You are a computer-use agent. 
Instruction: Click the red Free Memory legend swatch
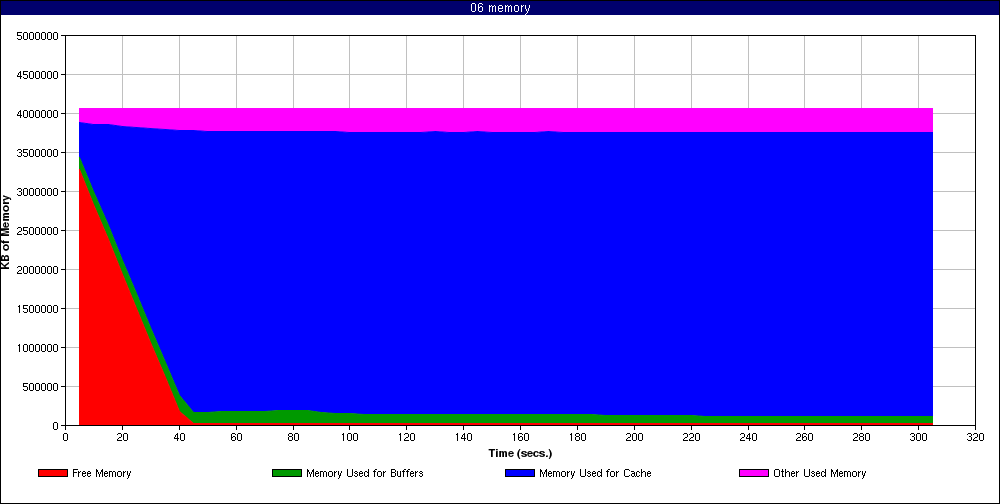click(53, 473)
